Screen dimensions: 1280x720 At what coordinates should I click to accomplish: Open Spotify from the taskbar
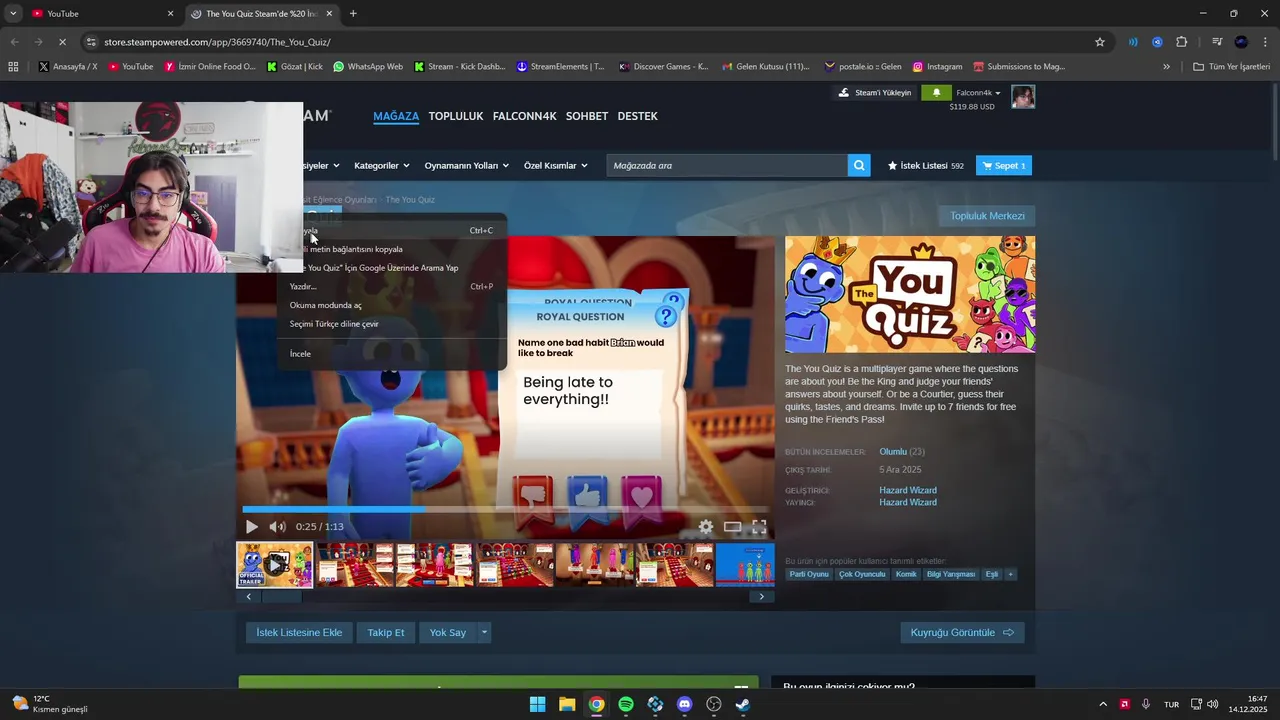tap(626, 704)
